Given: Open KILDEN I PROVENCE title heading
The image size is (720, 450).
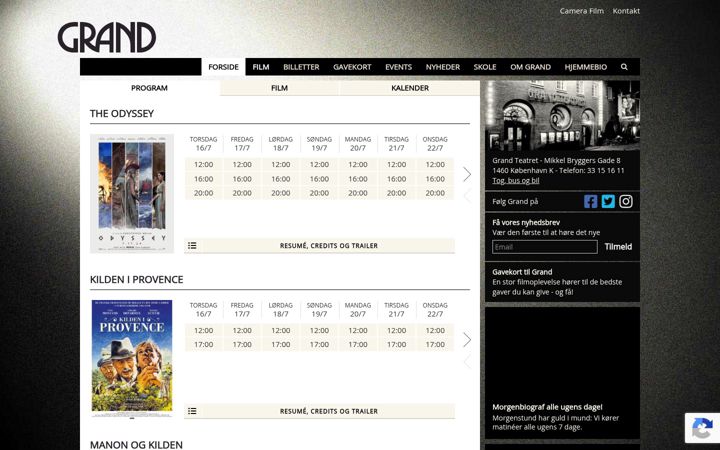Looking at the screenshot, I should tap(136, 280).
